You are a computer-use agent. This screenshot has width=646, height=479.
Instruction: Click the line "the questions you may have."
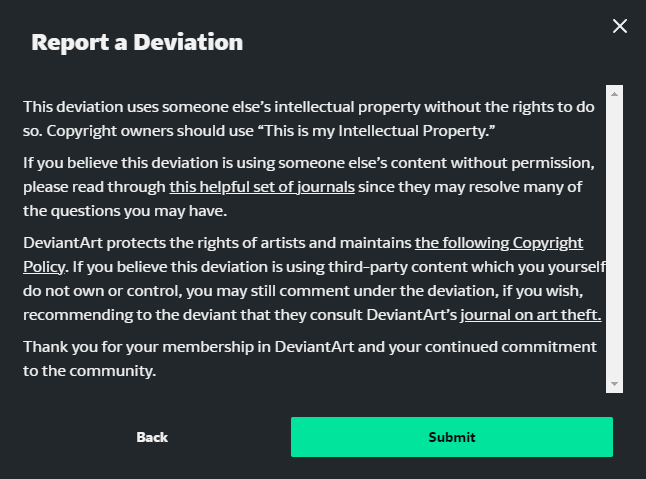click(111, 210)
